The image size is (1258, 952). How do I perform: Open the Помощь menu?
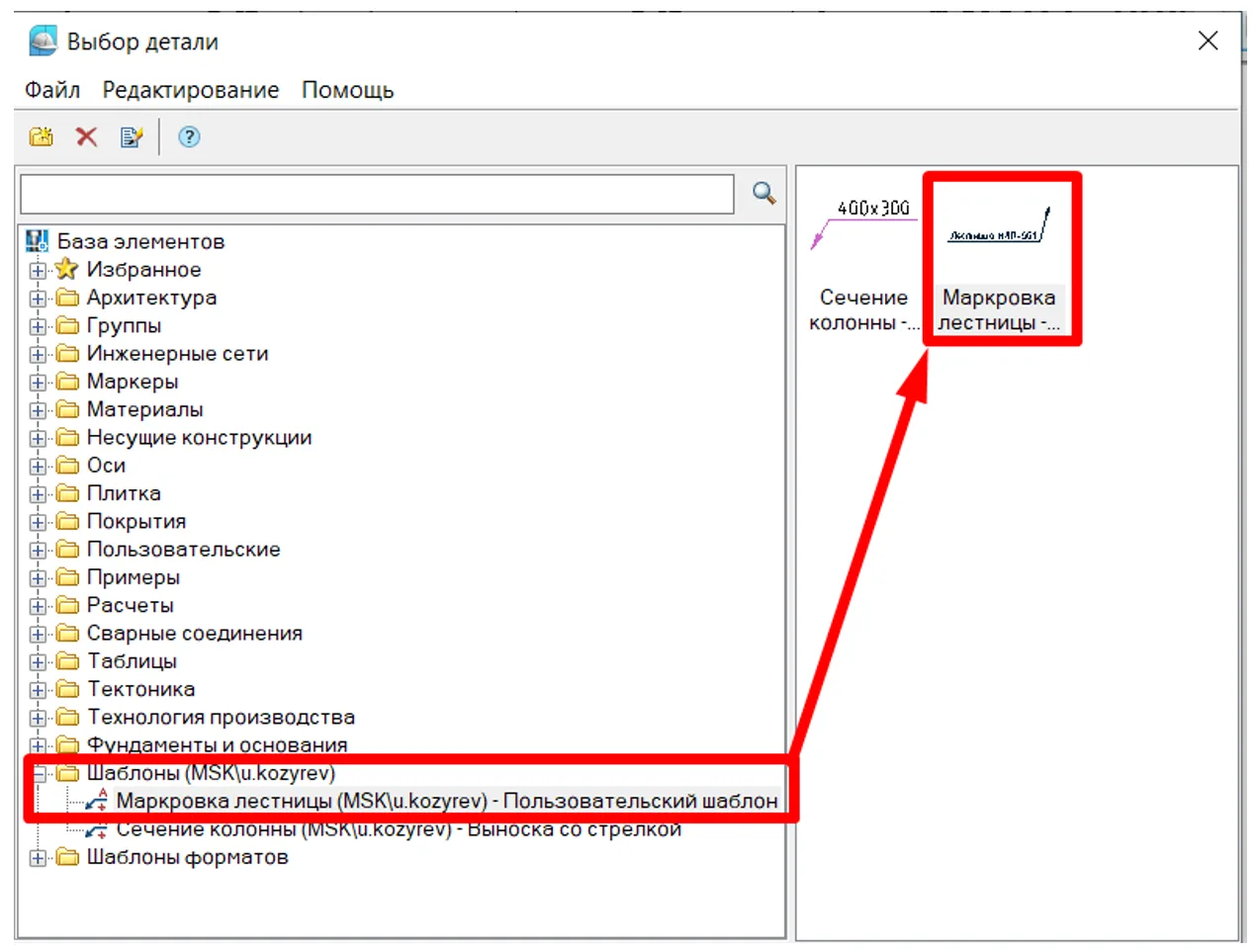click(x=347, y=90)
